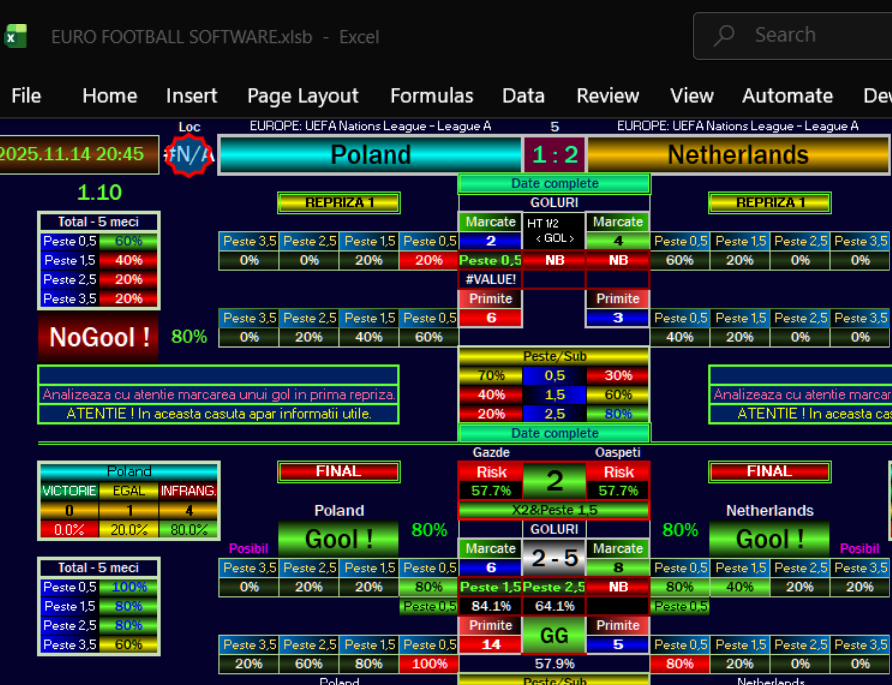Open the Page Layout tab
This screenshot has height=685, width=892.
coord(302,96)
